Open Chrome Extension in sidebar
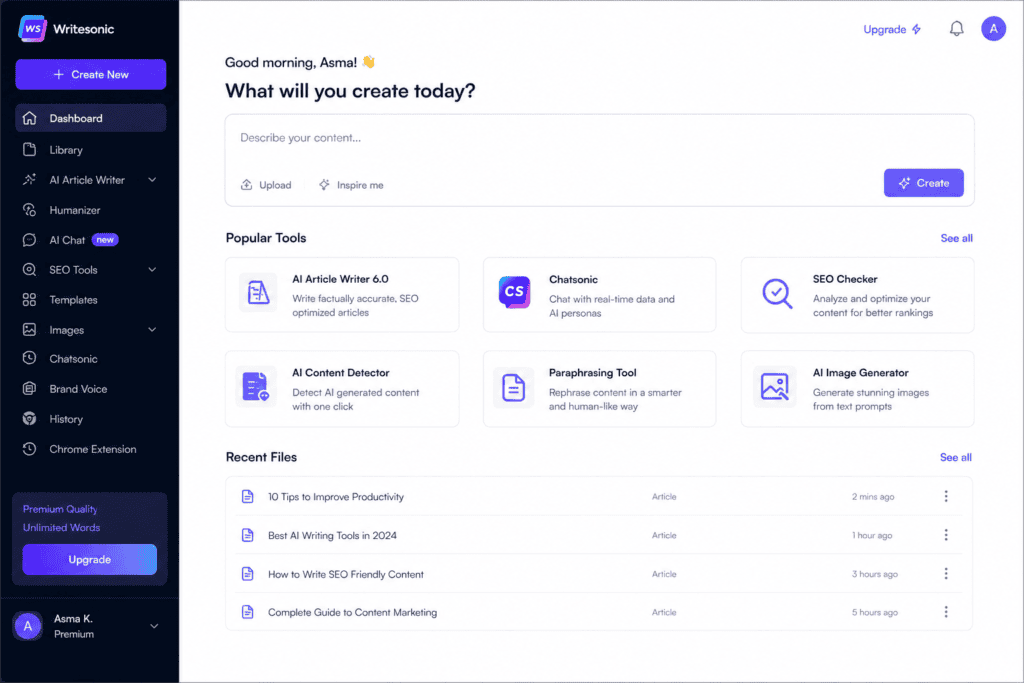Screen dimensions: 1024x683 91,449
